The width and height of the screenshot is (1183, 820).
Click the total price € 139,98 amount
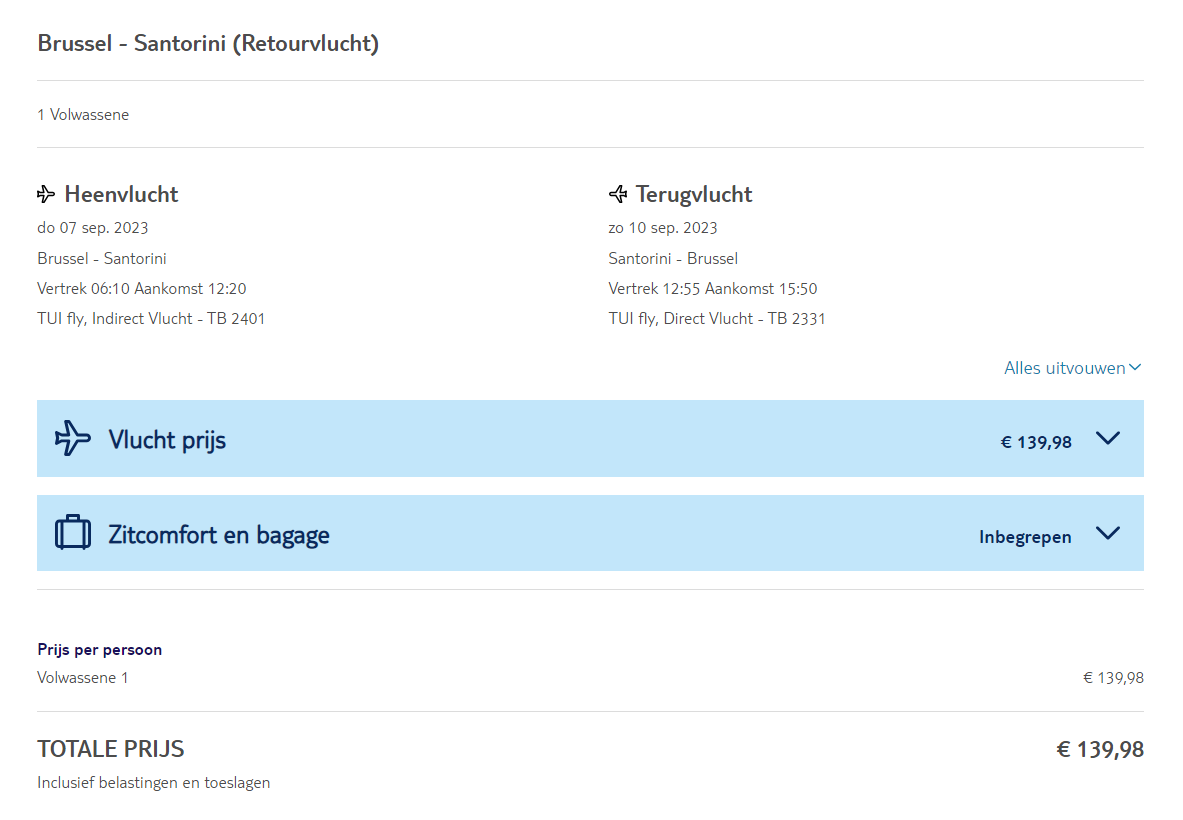click(x=1100, y=749)
